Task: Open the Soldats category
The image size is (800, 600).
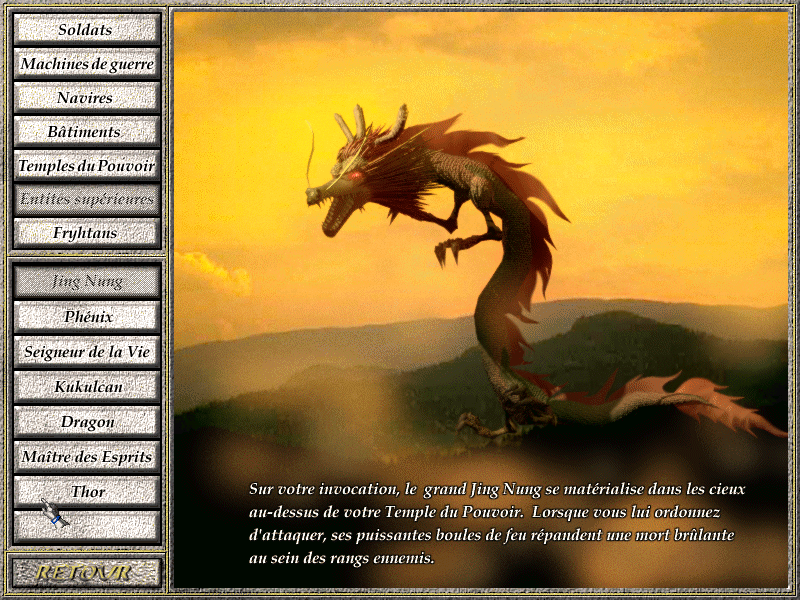Action: [x=87, y=29]
